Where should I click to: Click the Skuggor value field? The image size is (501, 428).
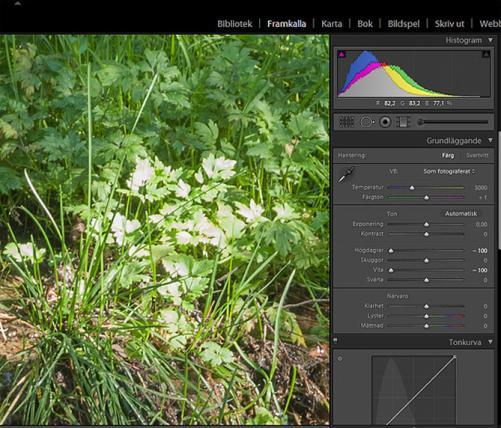point(485,260)
